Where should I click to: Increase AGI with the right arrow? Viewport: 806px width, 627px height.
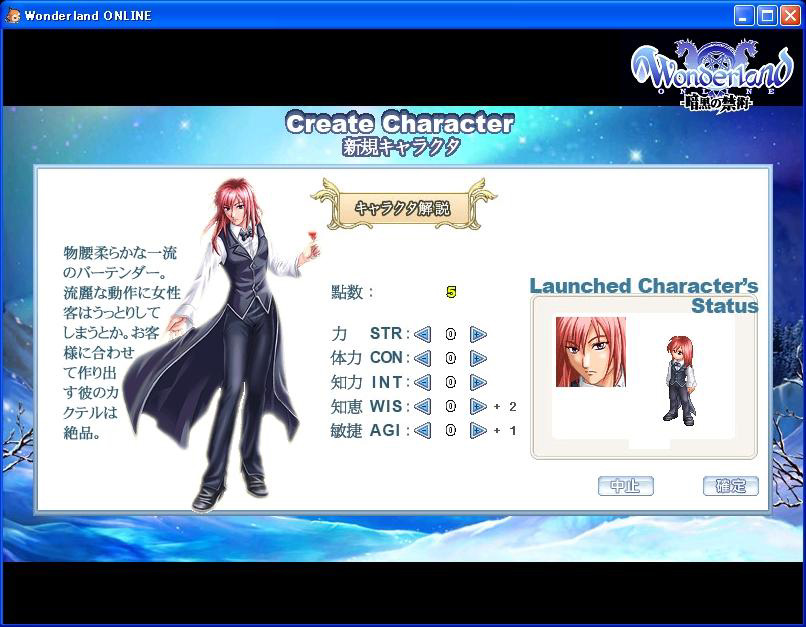tap(478, 430)
